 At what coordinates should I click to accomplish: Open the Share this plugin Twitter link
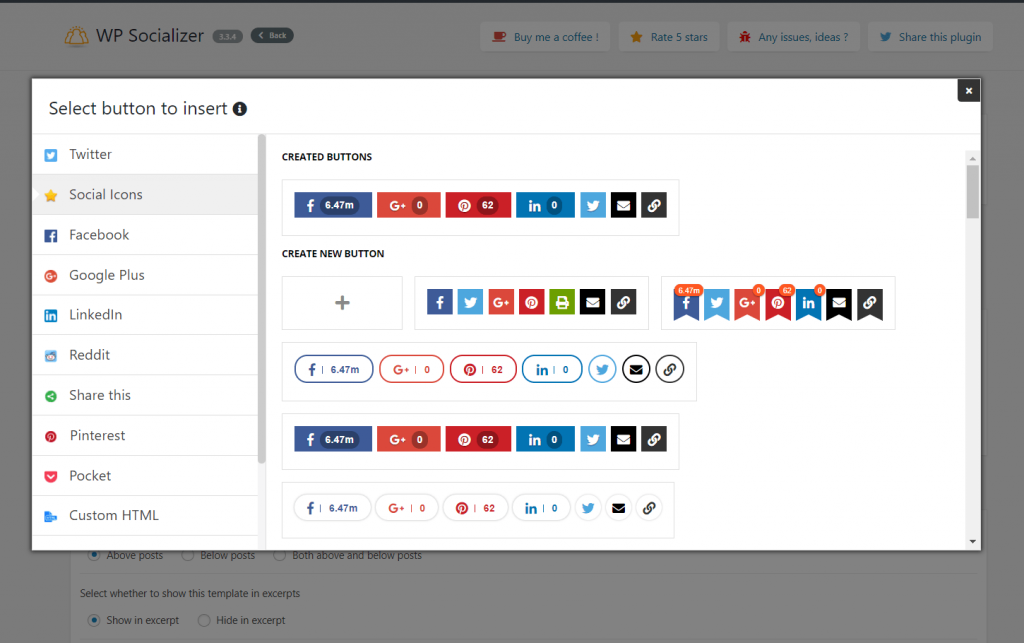(x=930, y=35)
